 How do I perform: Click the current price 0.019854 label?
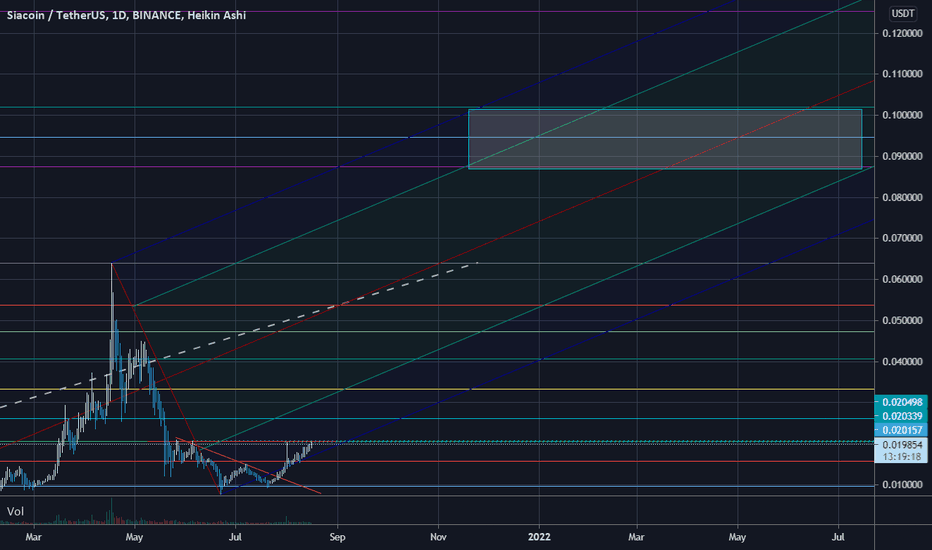pos(902,445)
